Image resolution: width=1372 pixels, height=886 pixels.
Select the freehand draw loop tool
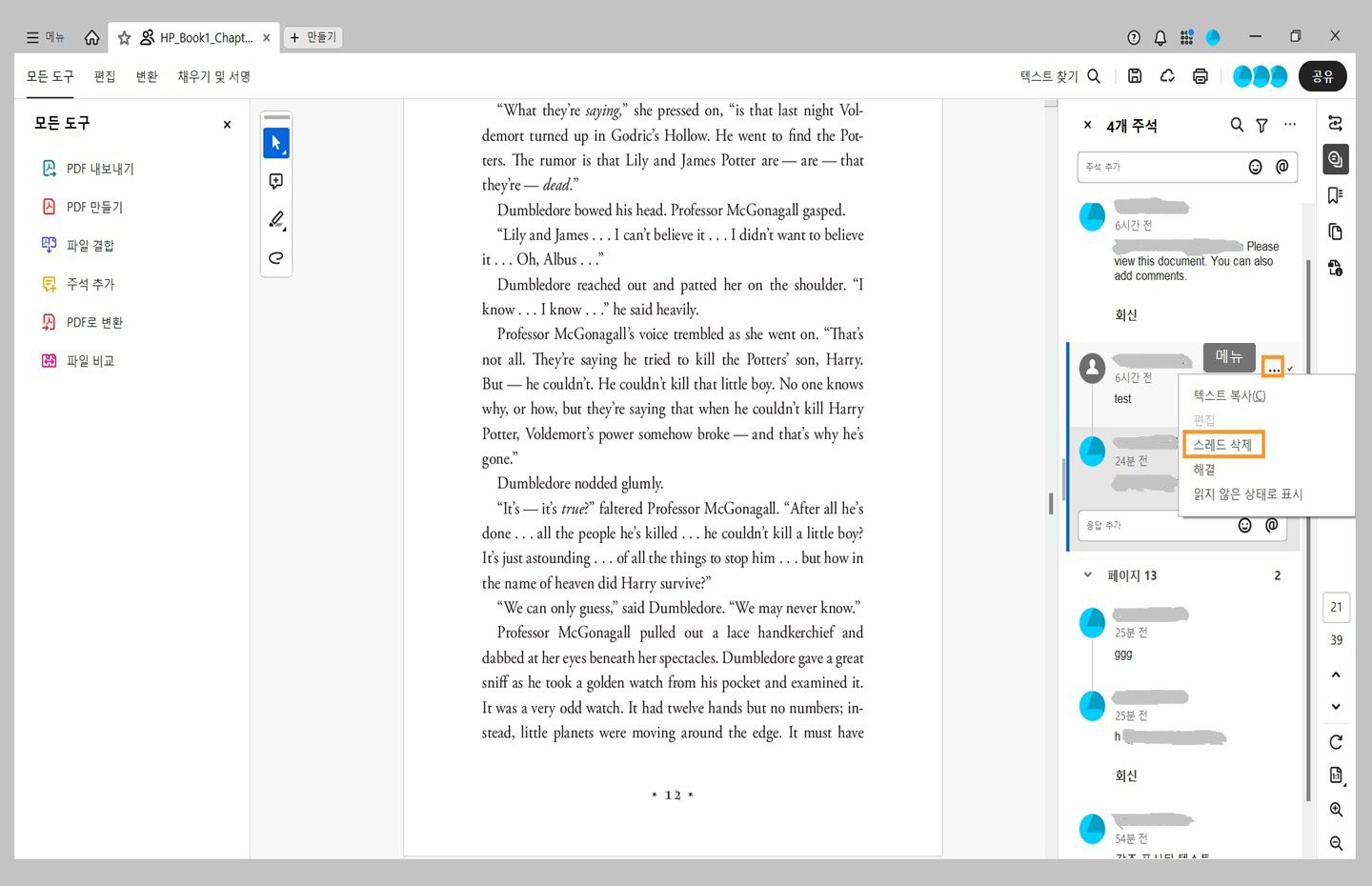pyautogui.click(x=276, y=257)
